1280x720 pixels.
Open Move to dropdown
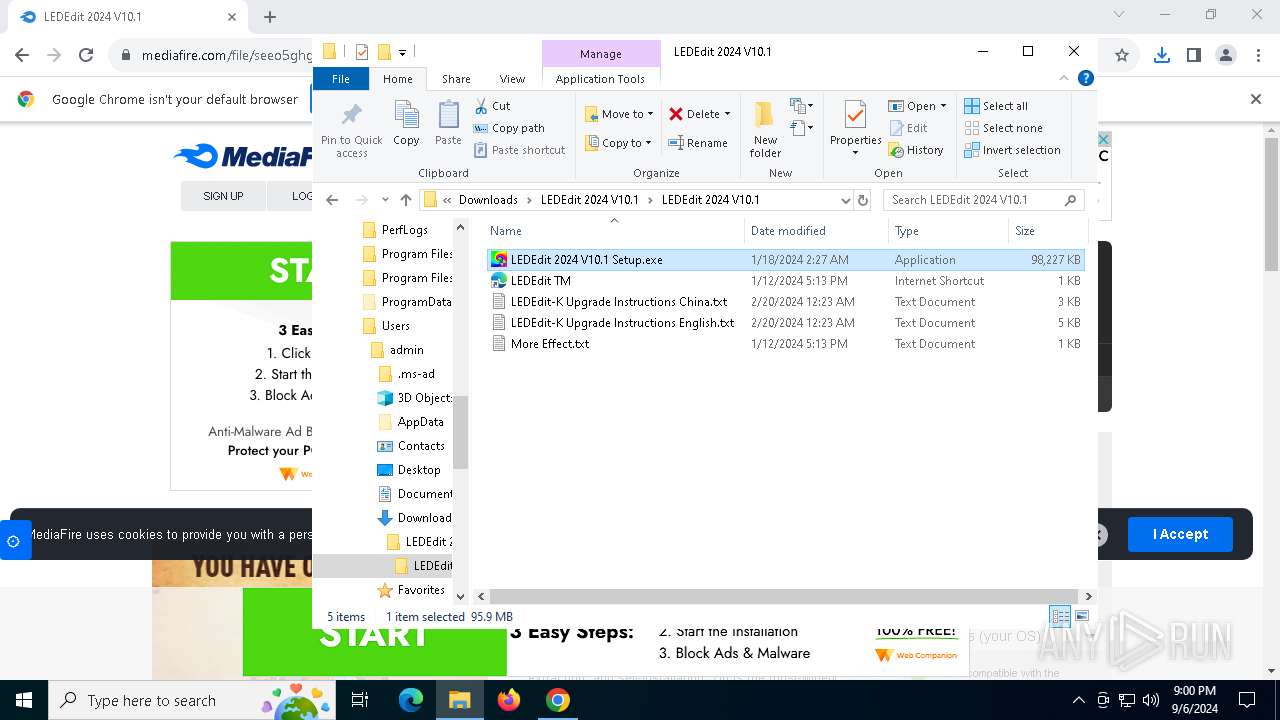(x=619, y=114)
